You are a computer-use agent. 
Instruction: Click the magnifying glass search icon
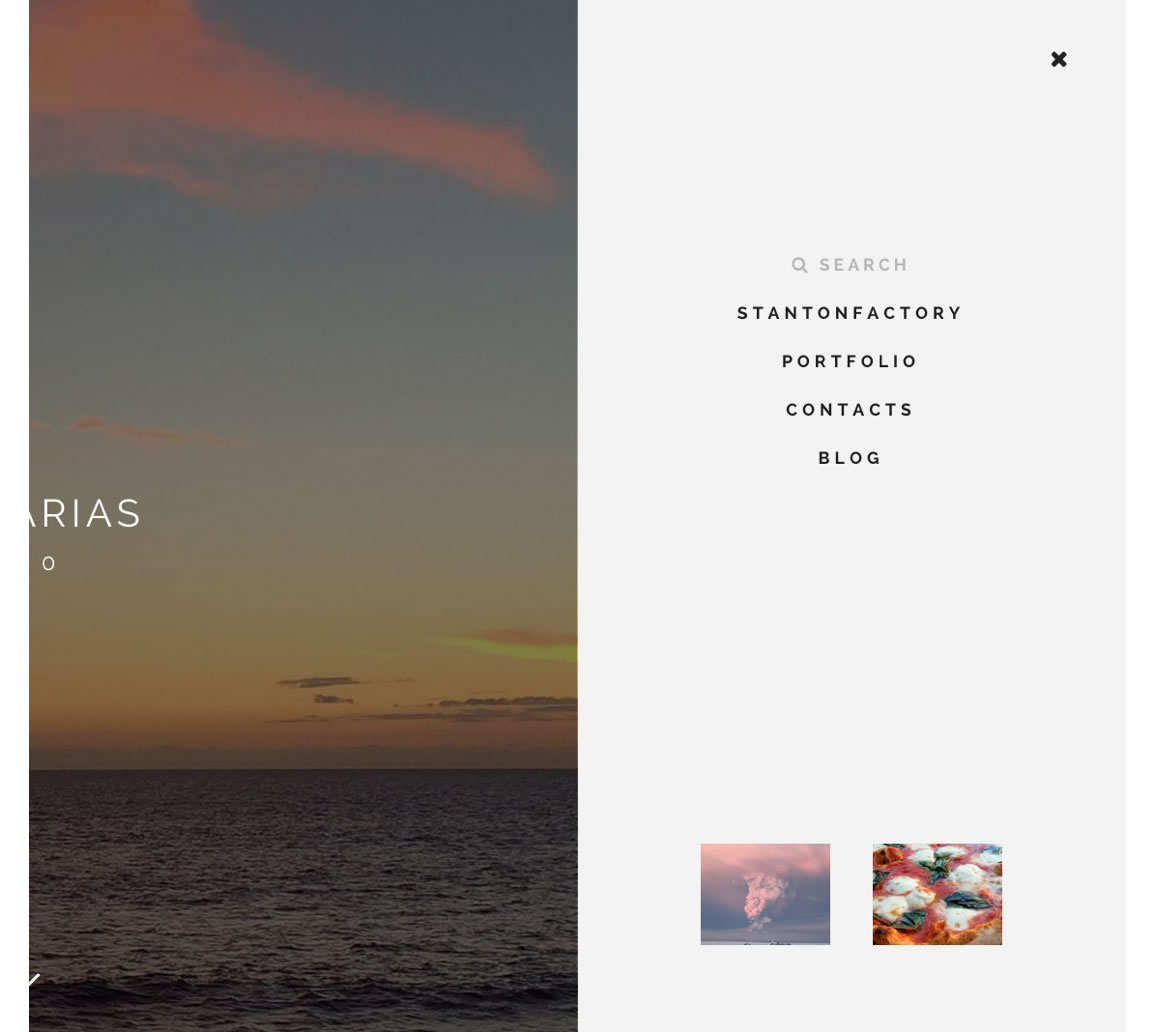[x=799, y=265]
